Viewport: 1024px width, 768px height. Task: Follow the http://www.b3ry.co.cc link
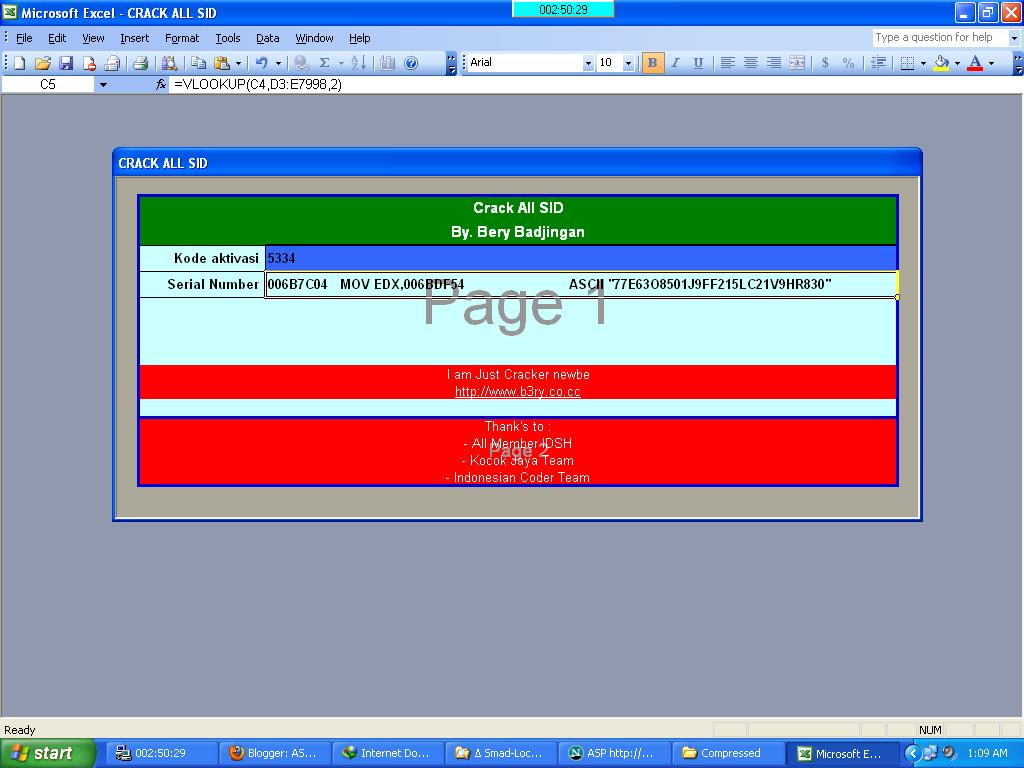click(517, 392)
